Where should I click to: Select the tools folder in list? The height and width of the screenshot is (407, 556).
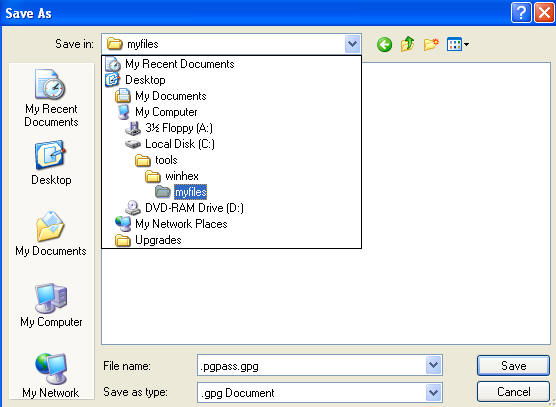coord(156,160)
